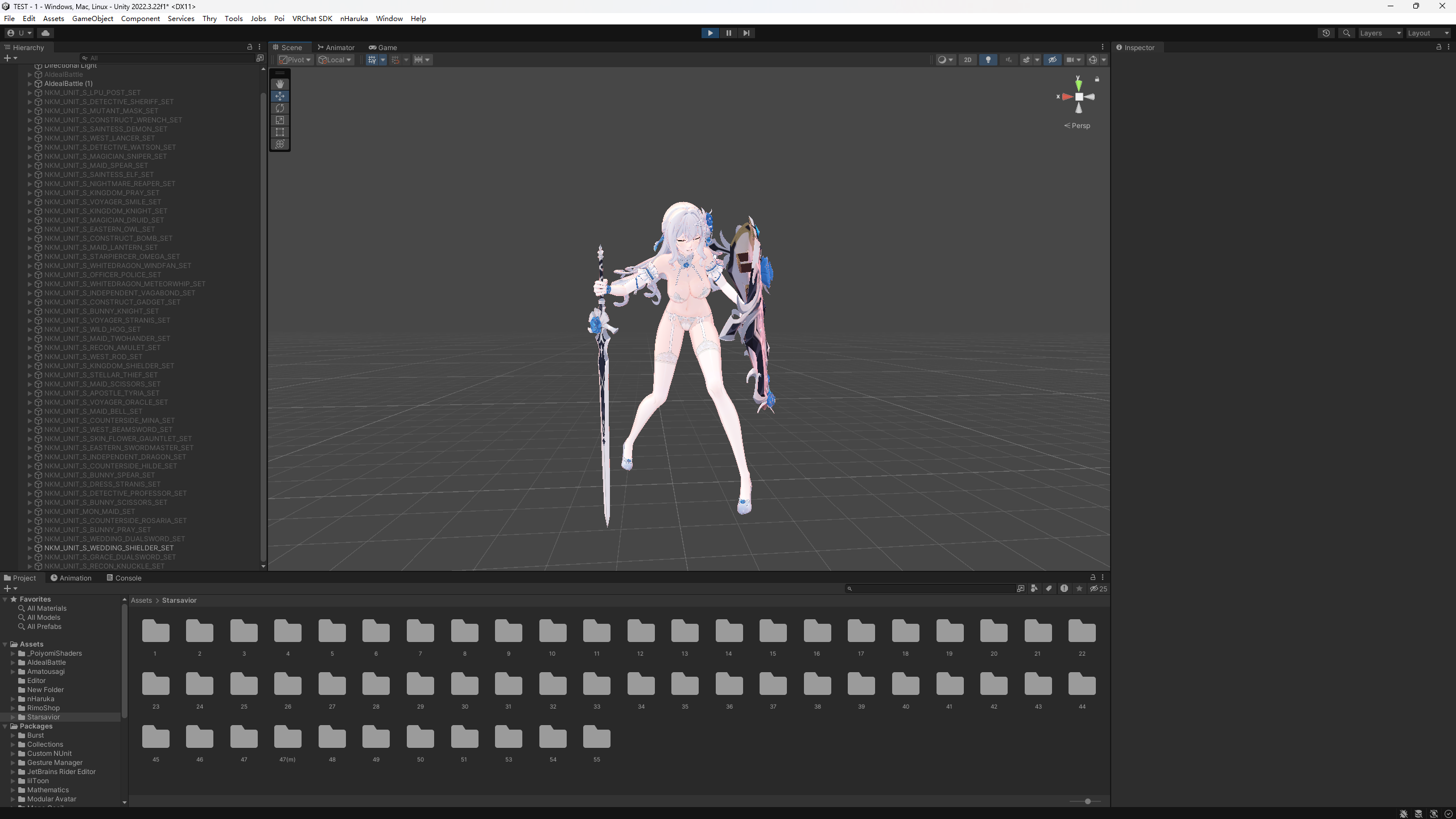Image resolution: width=1456 pixels, height=819 pixels.
Task: Adjust the Project icon size slider
Action: pos(1085,801)
